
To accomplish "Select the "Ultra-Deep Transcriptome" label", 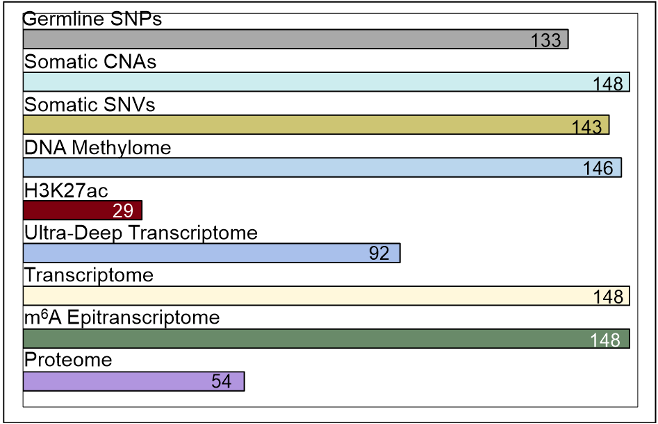I will (140, 233).
